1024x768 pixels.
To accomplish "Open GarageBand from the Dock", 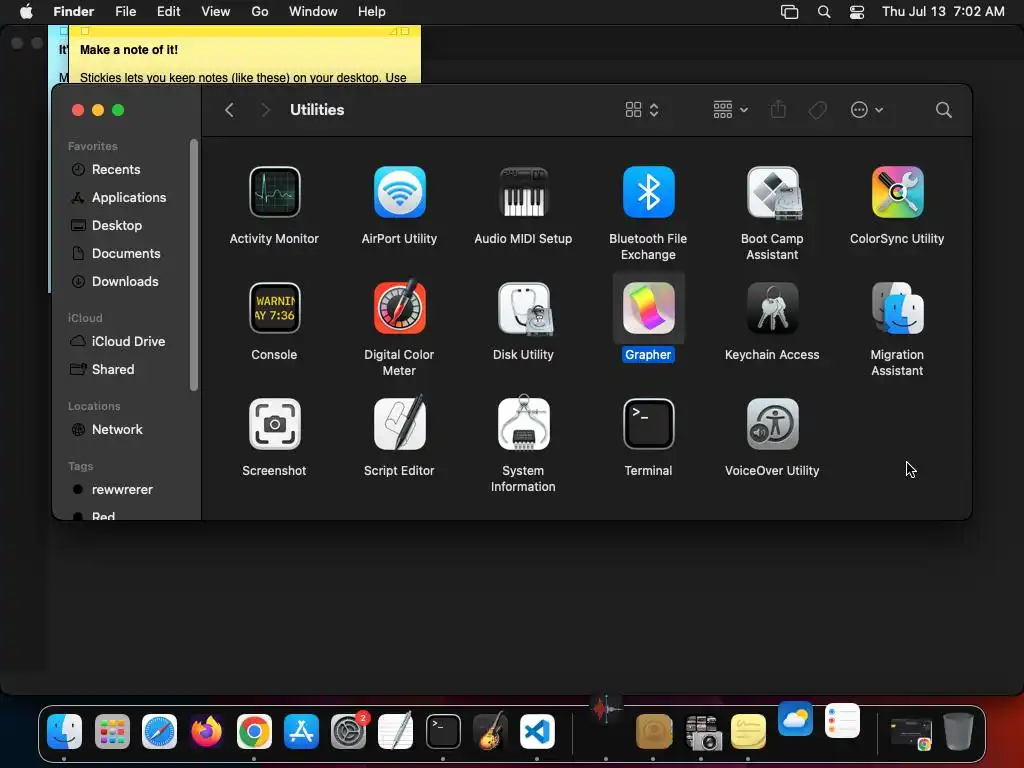I will [490, 731].
